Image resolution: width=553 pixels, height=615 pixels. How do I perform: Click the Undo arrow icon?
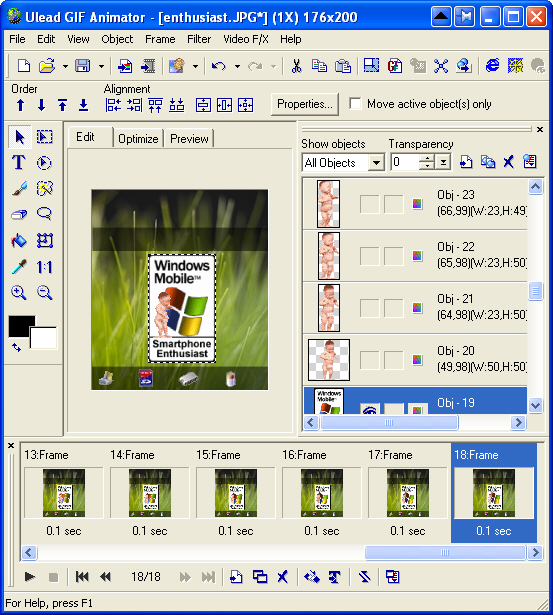tap(218, 66)
